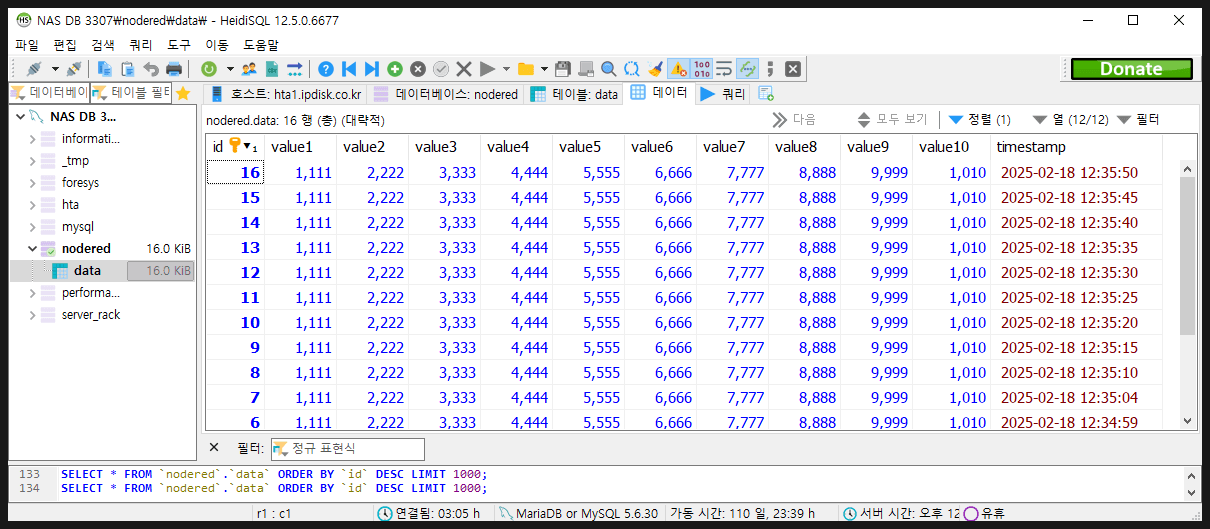Switch to the 쿼리 tab
The height and width of the screenshot is (529, 1210).
722,93
